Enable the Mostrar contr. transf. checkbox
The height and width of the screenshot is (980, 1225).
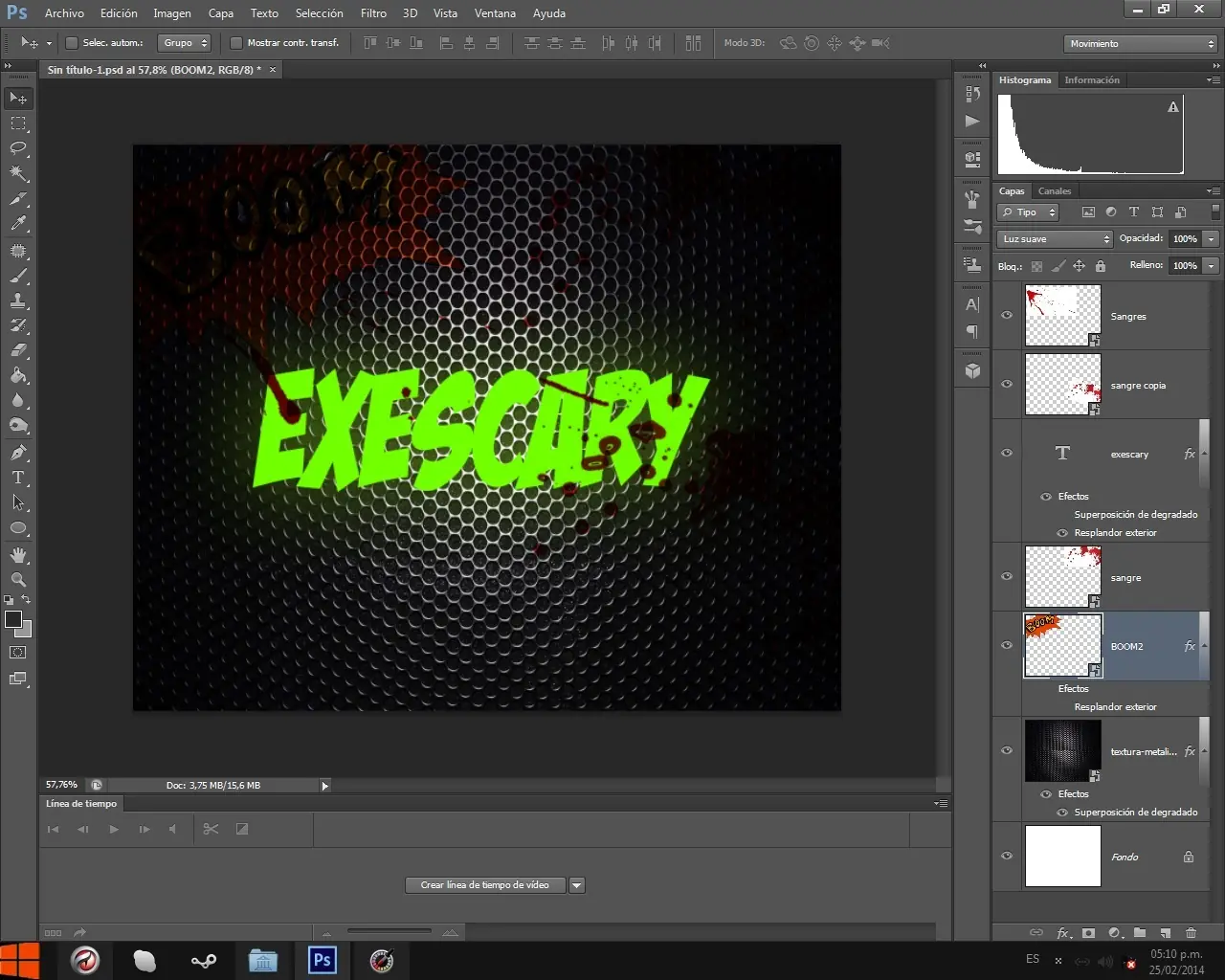(236, 43)
